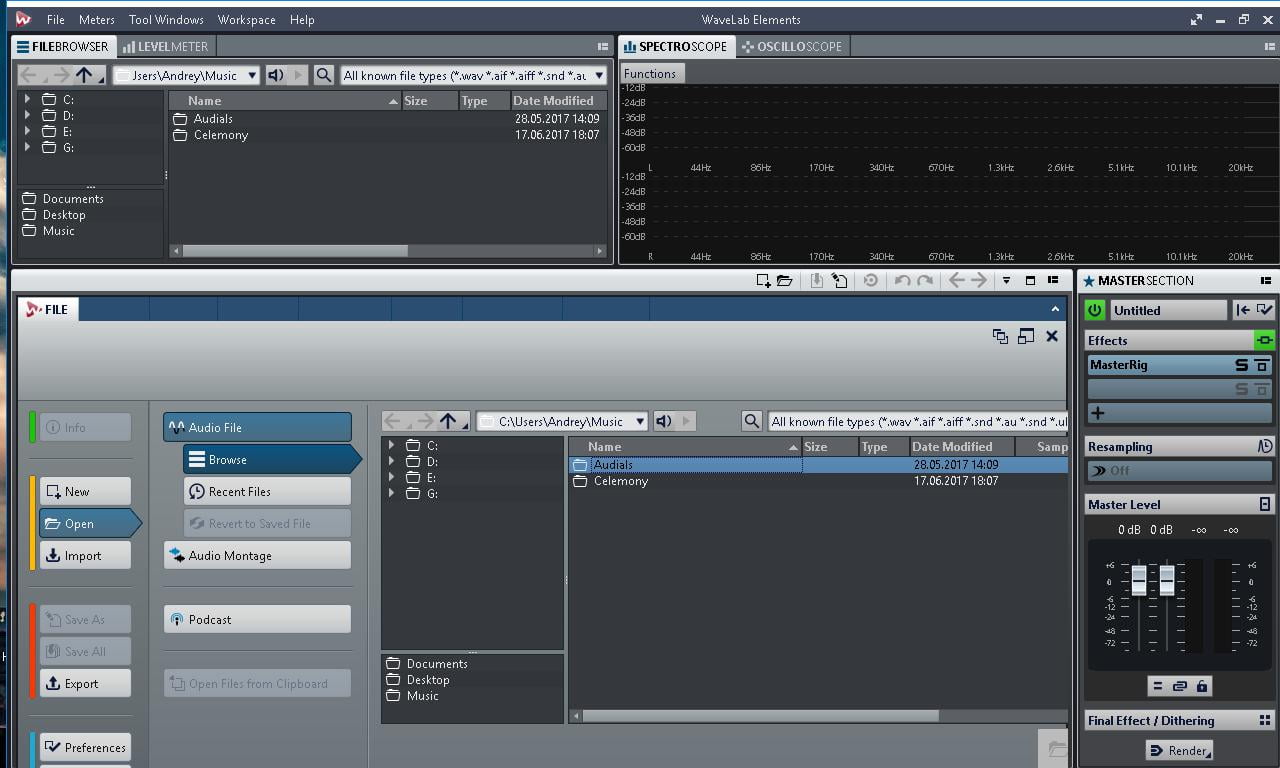This screenshot has height=768, width=1280.
Task: Click the open folder icon in editor toolbar
Action: [785, 281]
